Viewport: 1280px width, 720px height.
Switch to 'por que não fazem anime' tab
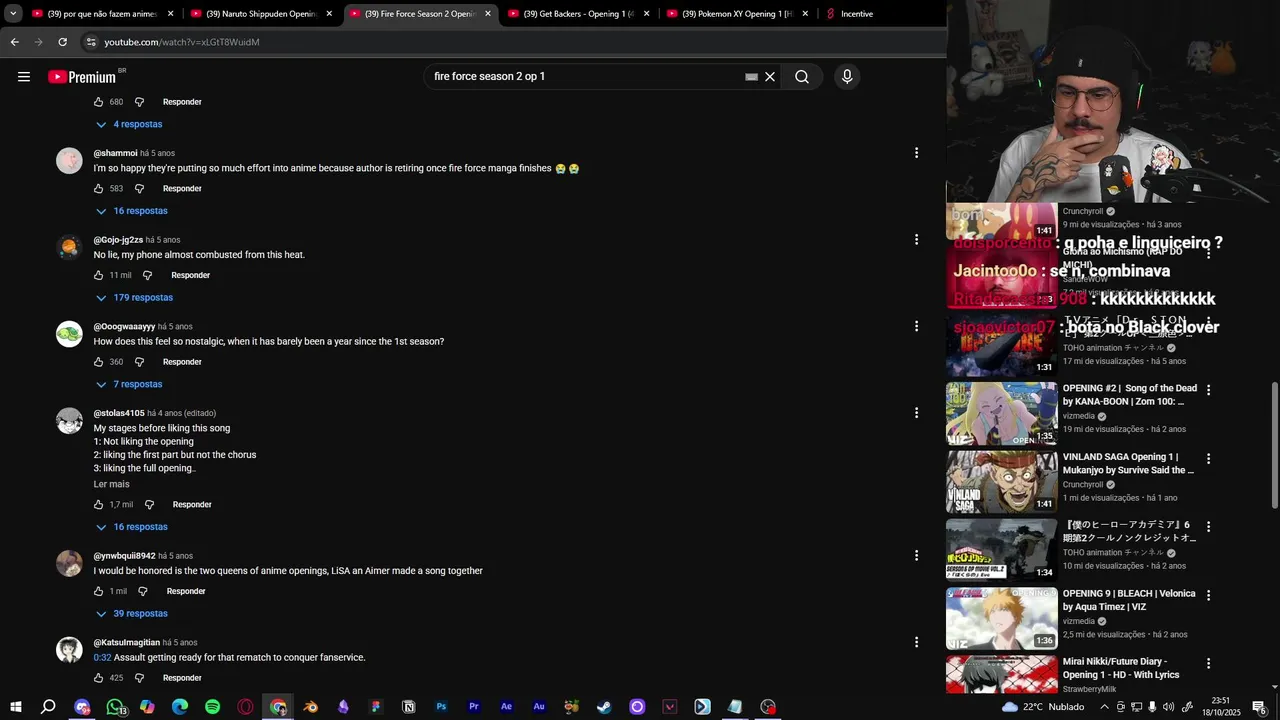click(x=104, y=14)
